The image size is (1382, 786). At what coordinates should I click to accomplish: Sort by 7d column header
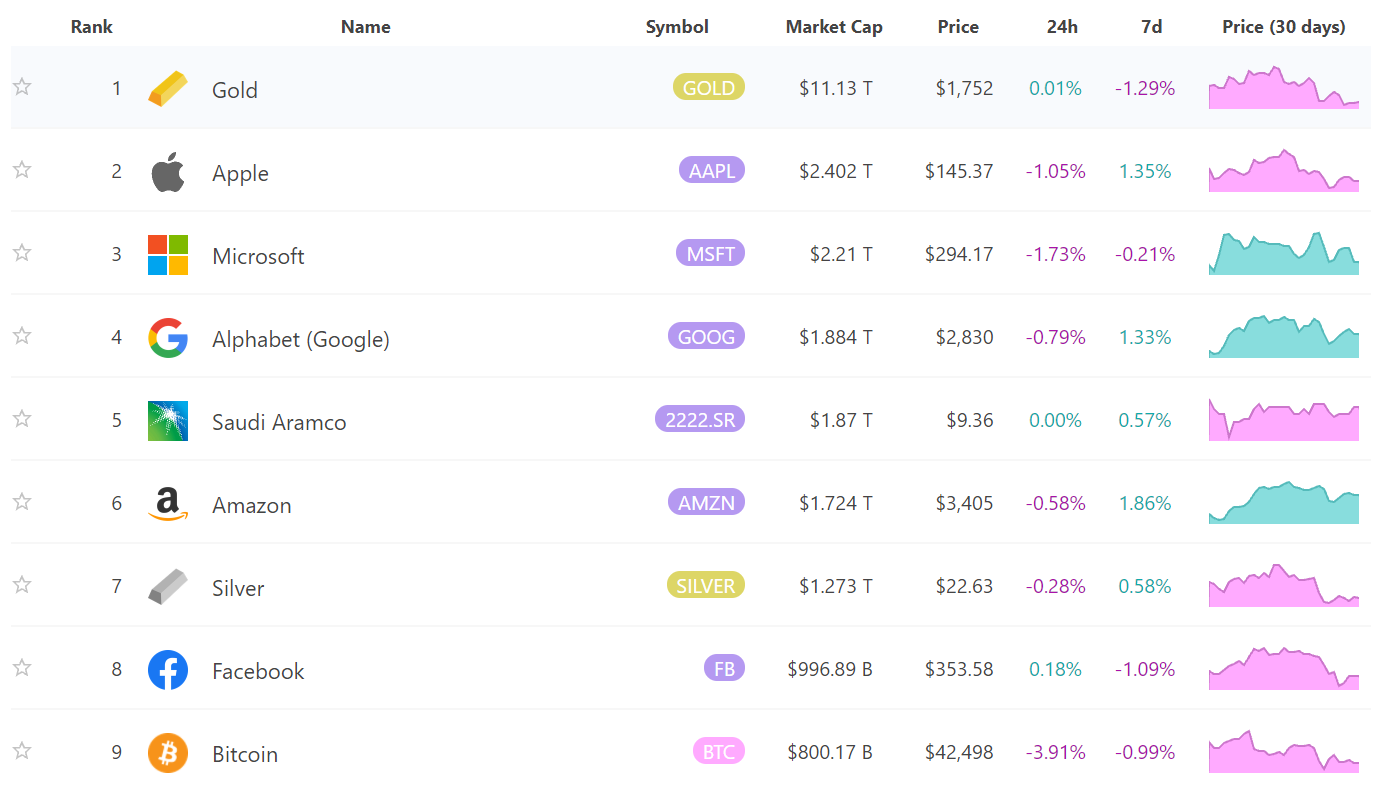[x=1151, y=27]
